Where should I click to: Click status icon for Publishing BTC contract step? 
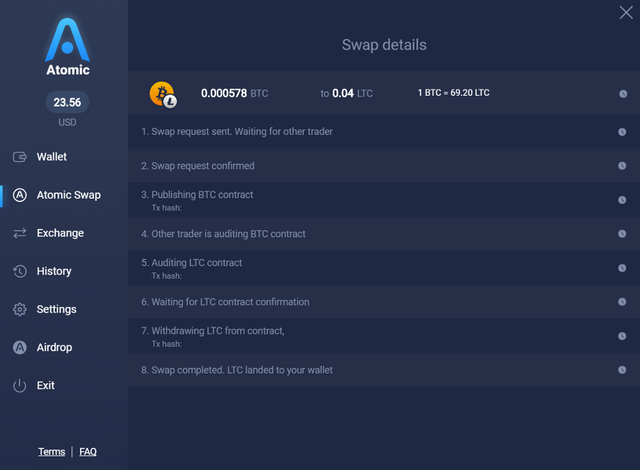pos(622,199)
